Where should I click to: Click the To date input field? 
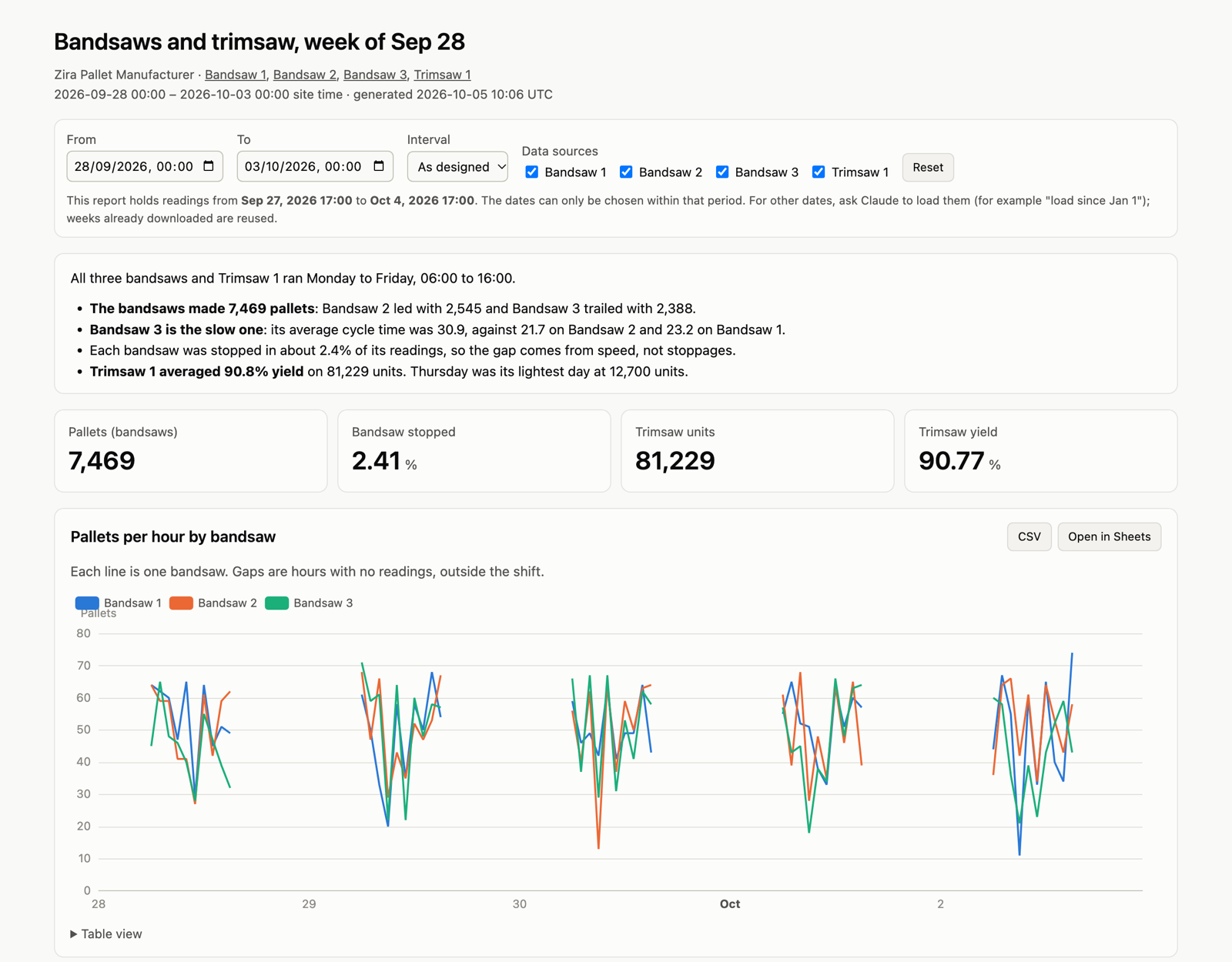pyautogui.click(x=315, y=166)
